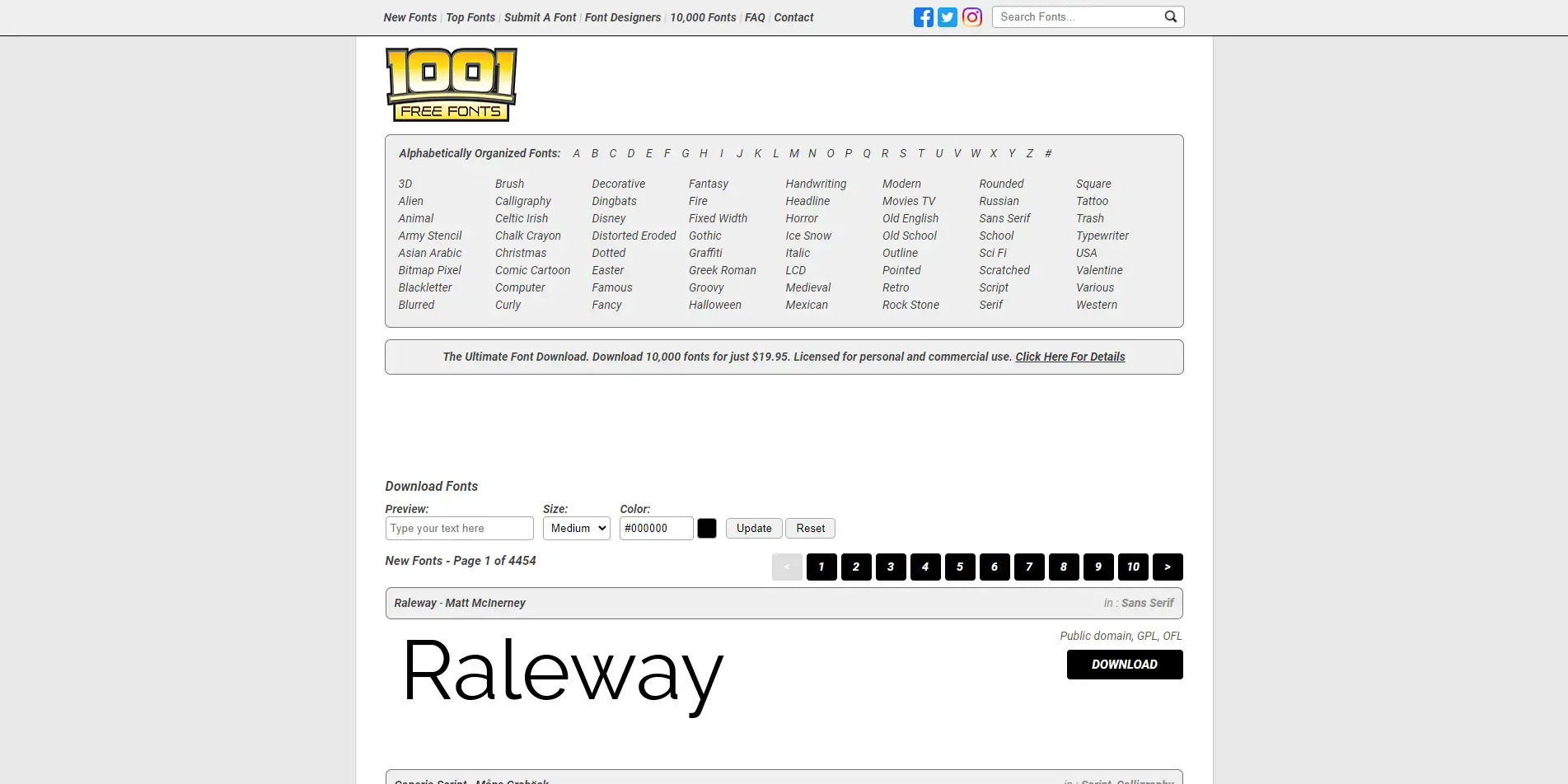Go to page 7 of fonts
Viewport: 1568px width, 784px height.
[x=1029, y=567]
